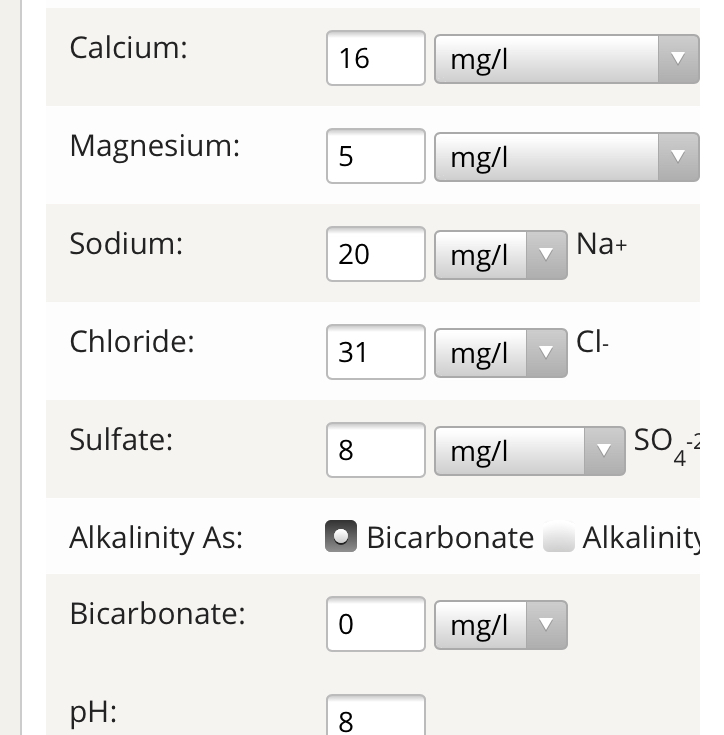Expand the Sulfate unit dropdown
Image resolution: width=724 pixels, height=735 pixels.
click(x=529, y=450)
